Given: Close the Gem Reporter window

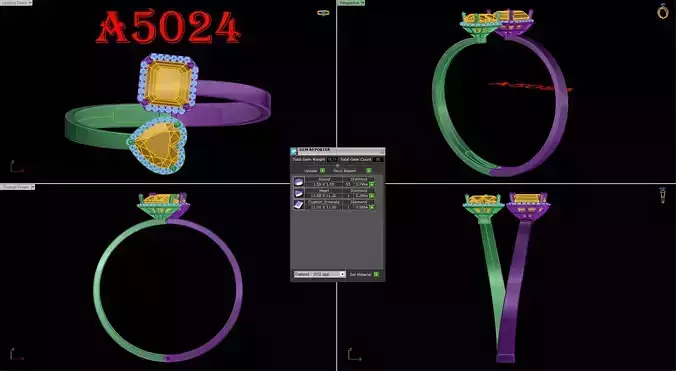Looking at the screenshot, I should [x=382, y=151].
